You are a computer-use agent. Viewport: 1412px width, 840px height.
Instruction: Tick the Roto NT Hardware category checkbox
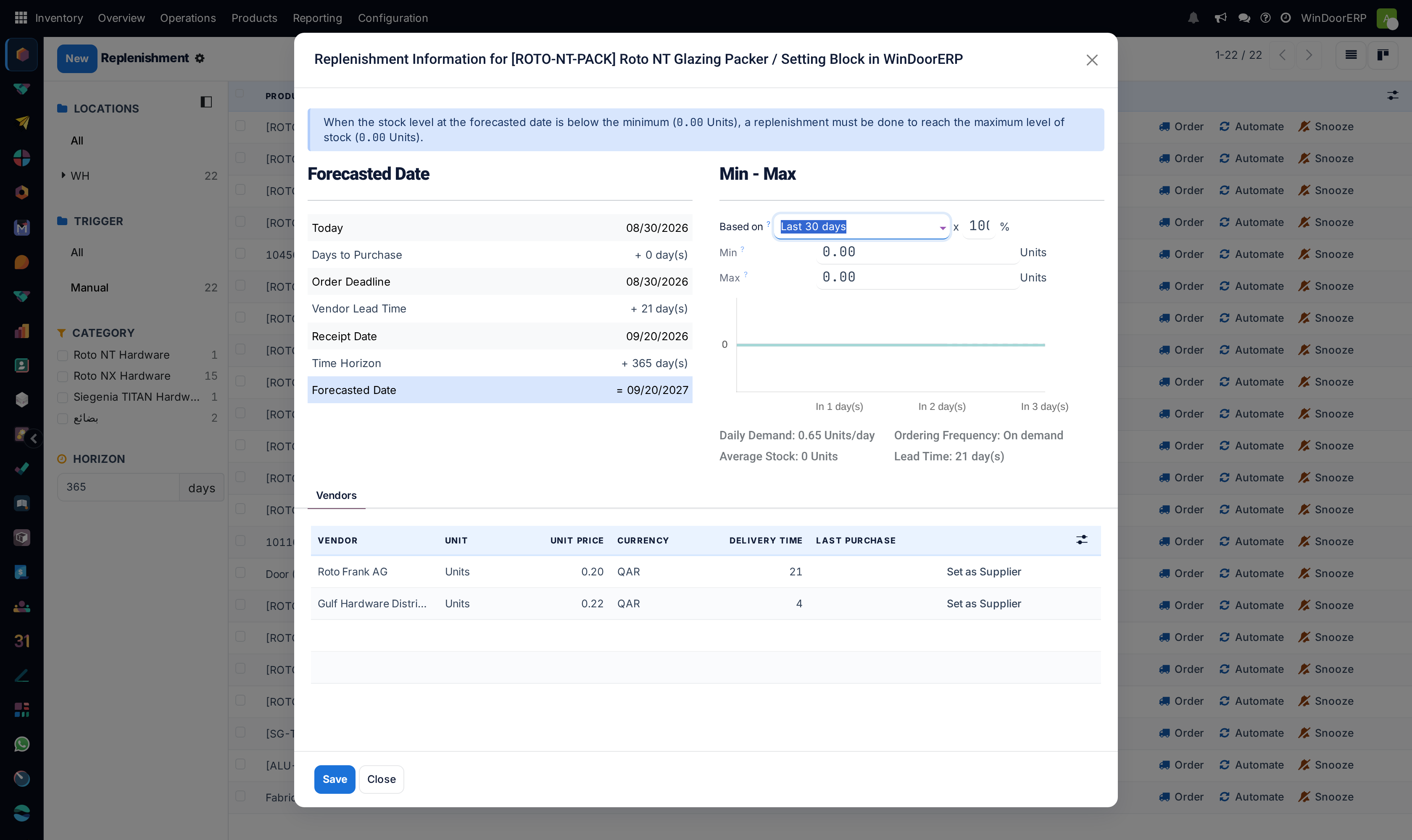tap(63, 355)
